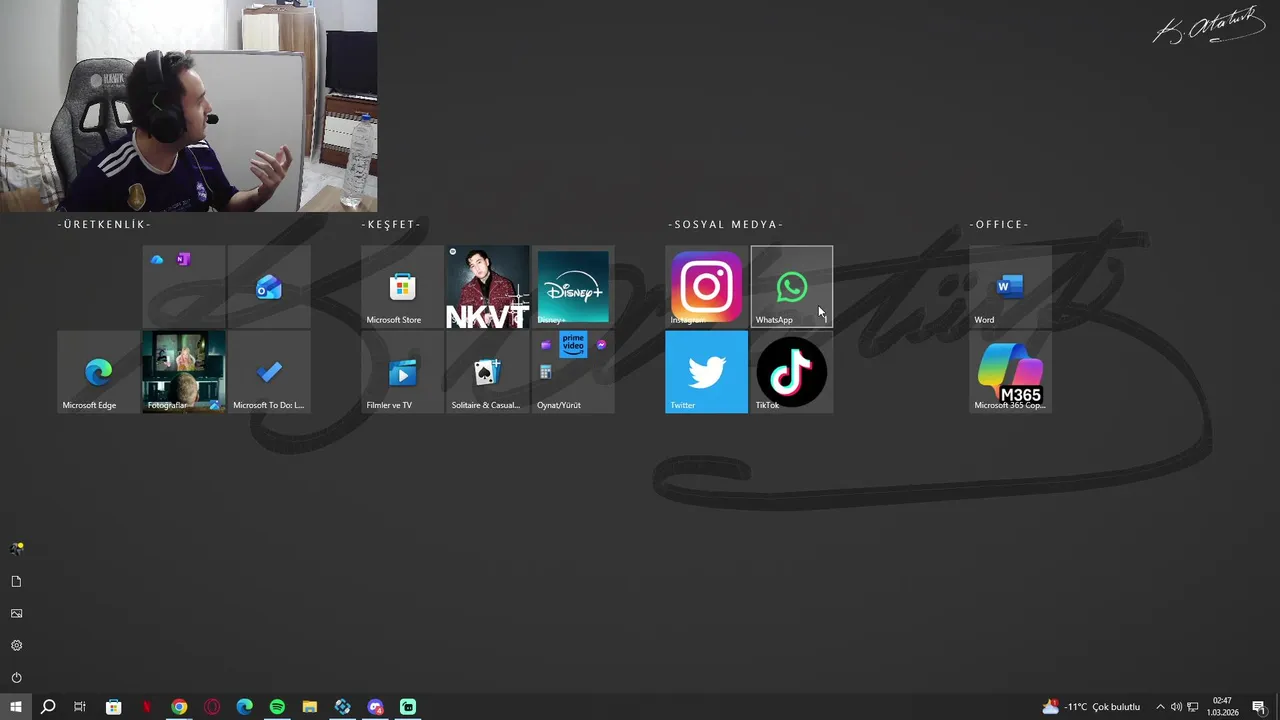Image resolution: width=1280 pixels, height=720 pixels.
Task: Open Prime Video inside Oynat/Yürüt tile
Action: [x=573, y=345]
